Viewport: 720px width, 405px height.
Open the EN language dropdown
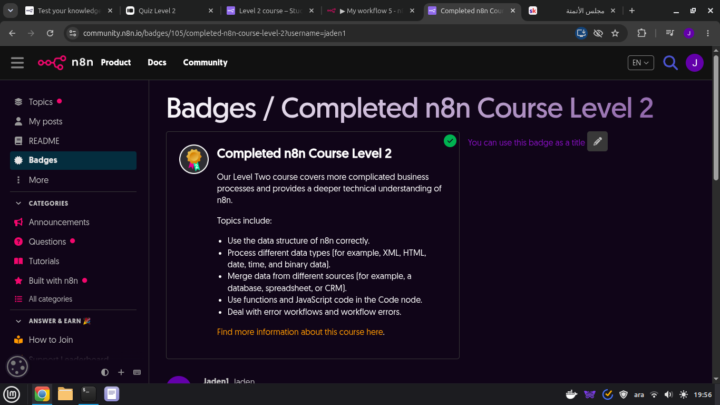[x=641, y=62]
